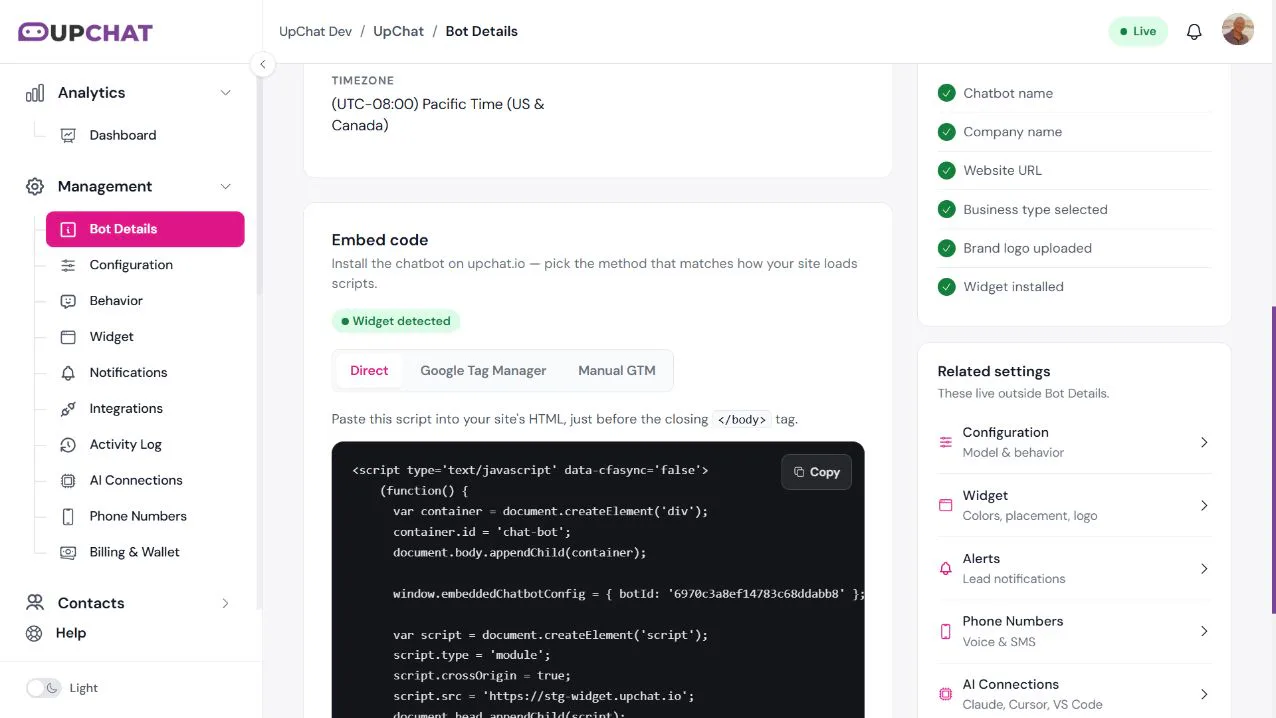The width and height of the screenshot is (1276, 718).
Task: Click the Contacts people icon
Action: click(35, 603)
